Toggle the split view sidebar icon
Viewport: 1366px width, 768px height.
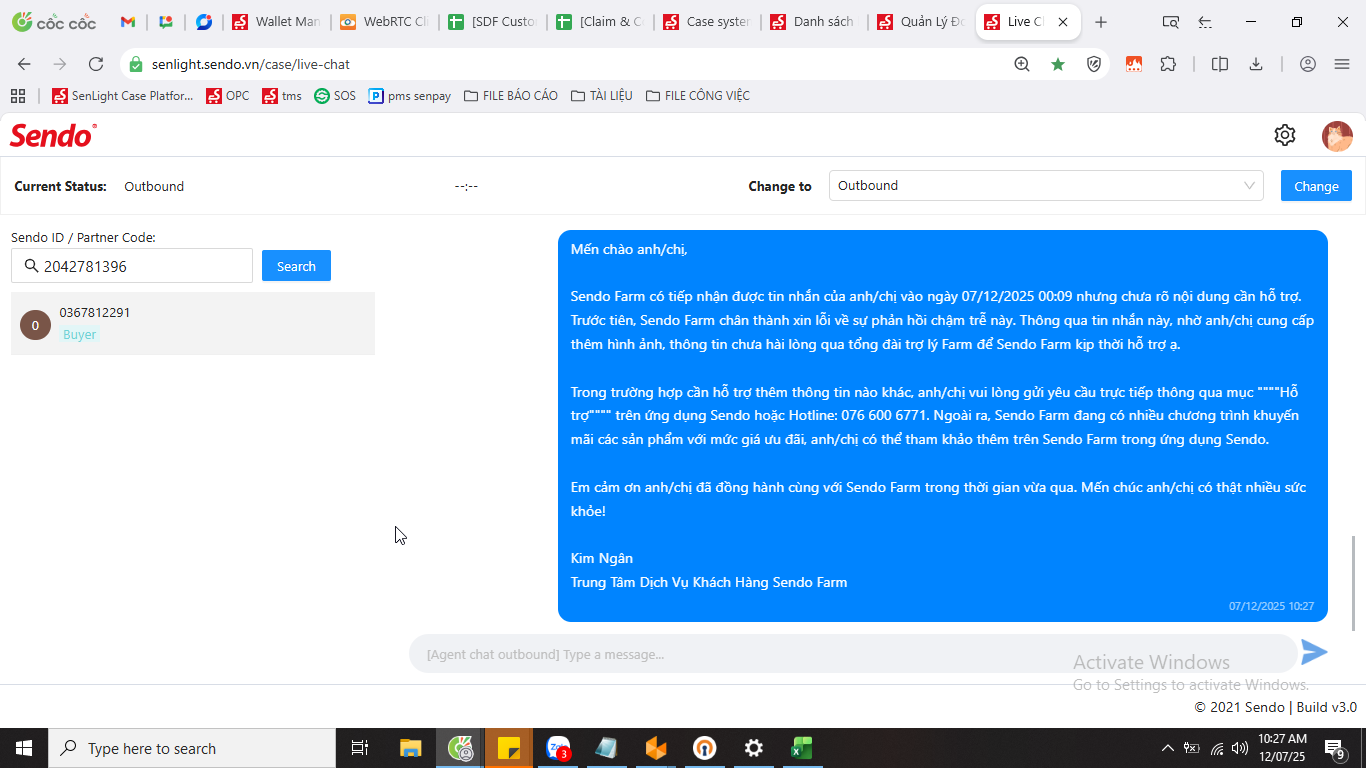coord(1220,64)
